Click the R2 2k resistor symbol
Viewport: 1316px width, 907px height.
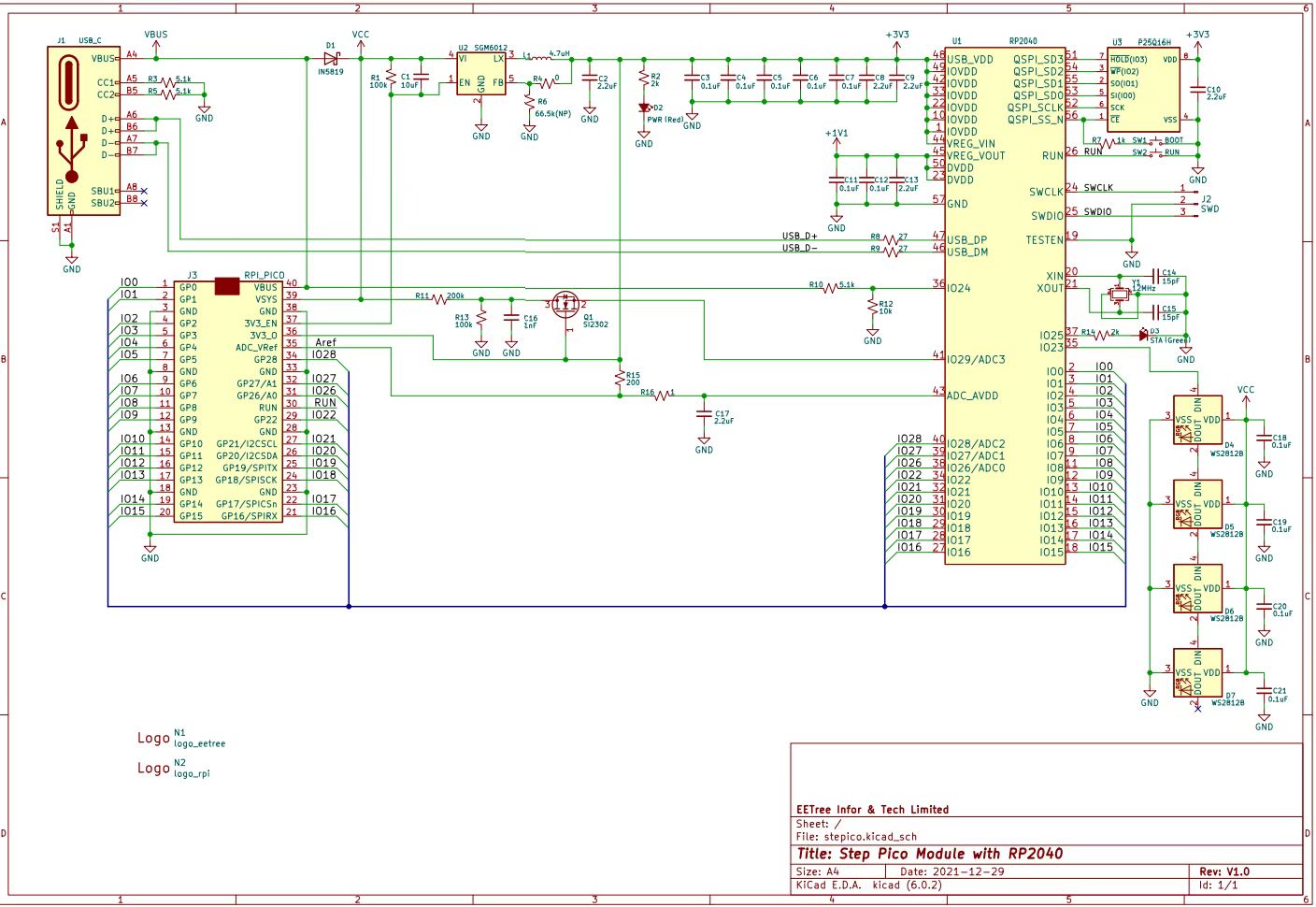coord(644,77)
